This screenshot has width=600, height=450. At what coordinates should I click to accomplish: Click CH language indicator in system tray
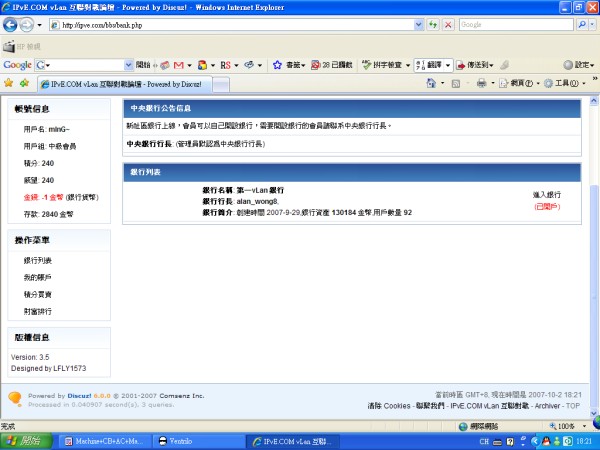pyautogui.click(x=484, y=442)
